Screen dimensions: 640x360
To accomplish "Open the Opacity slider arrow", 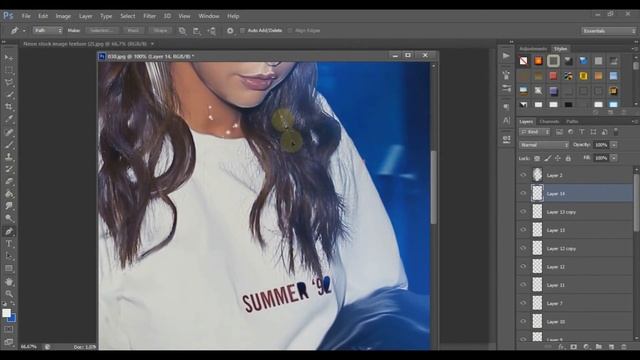I will click(614, 145).
